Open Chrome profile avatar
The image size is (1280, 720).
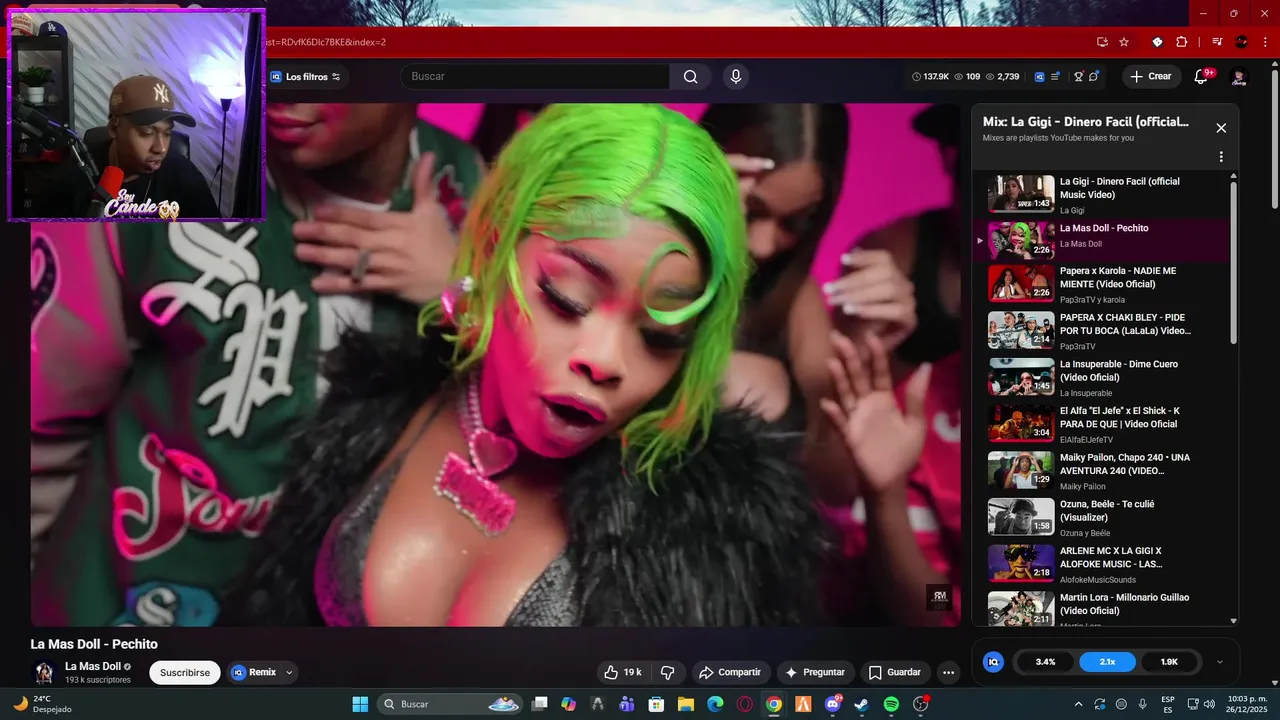click(x=1242, y=42)
